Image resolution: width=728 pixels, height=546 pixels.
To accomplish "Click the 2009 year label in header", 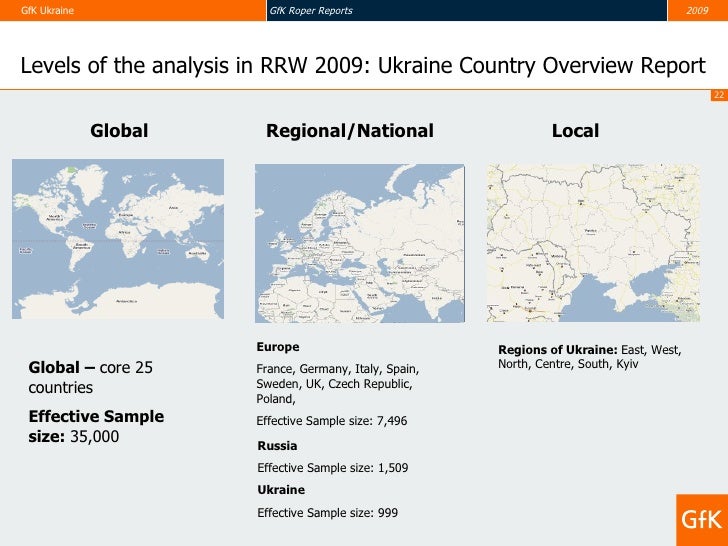I will pos(697,10).
